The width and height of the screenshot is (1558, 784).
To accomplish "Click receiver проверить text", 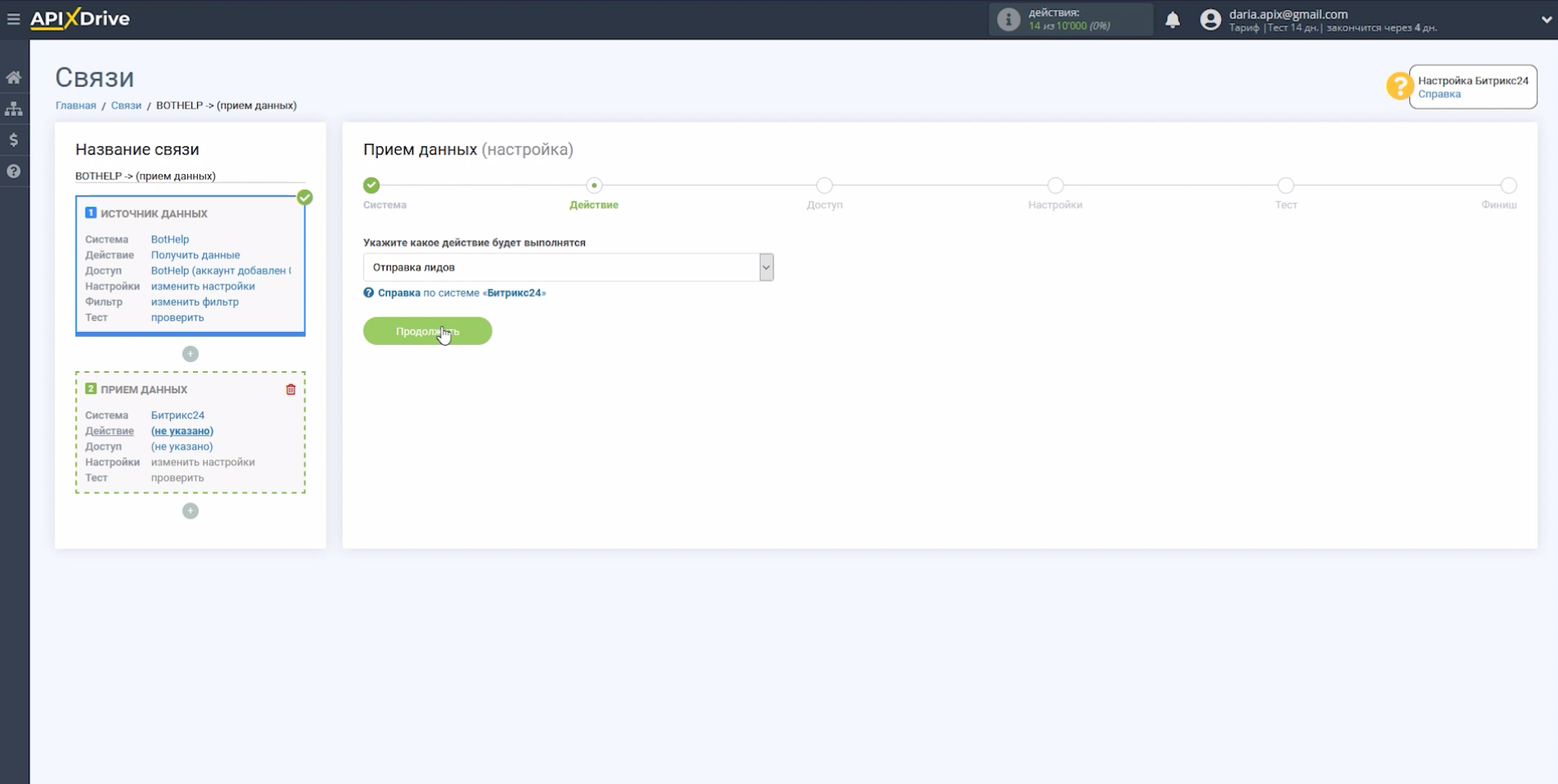I will point(177,477).
